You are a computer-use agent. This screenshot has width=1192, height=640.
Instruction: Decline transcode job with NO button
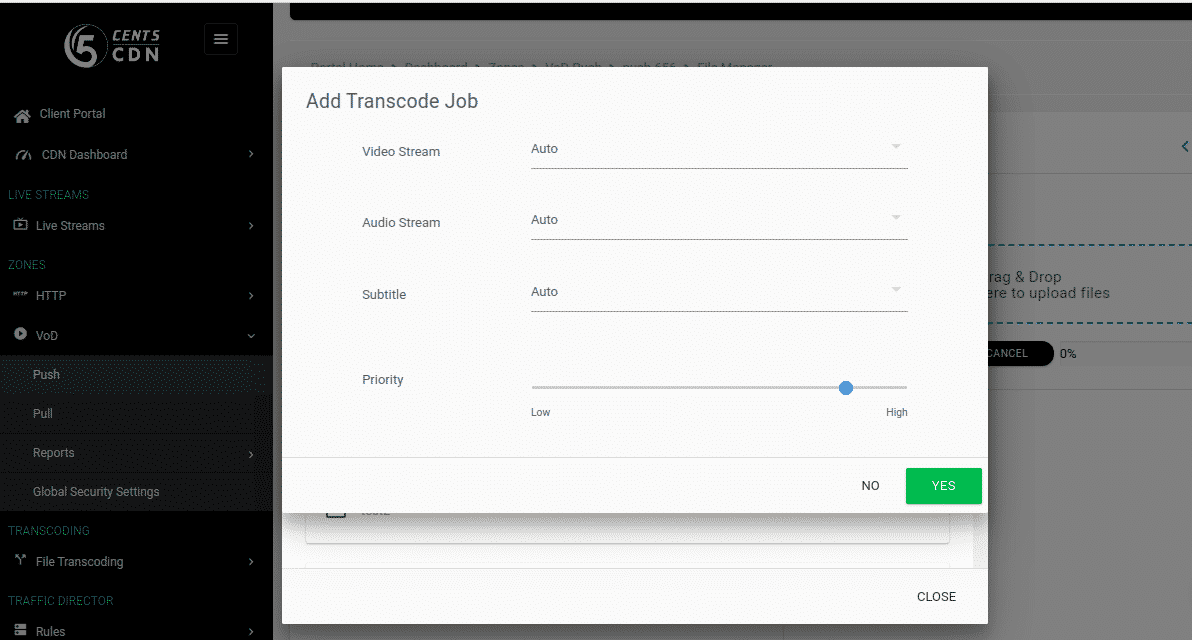pos(870,486)
